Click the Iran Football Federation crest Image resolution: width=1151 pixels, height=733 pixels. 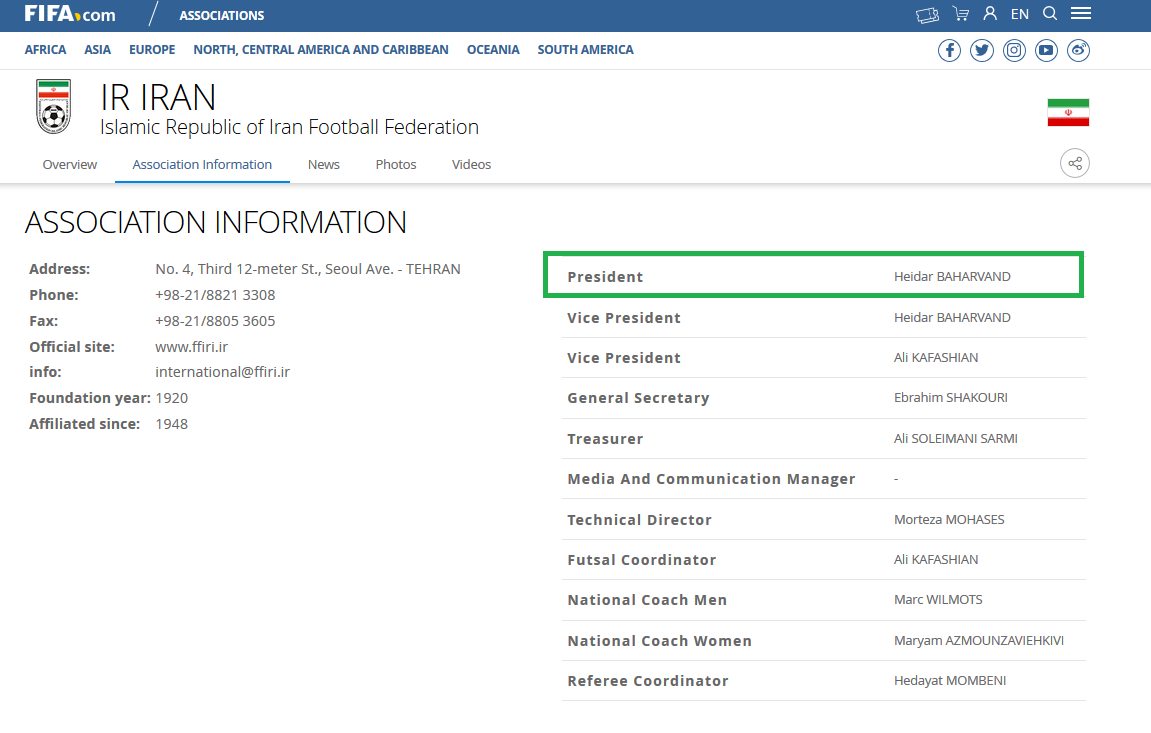(54, 106)
